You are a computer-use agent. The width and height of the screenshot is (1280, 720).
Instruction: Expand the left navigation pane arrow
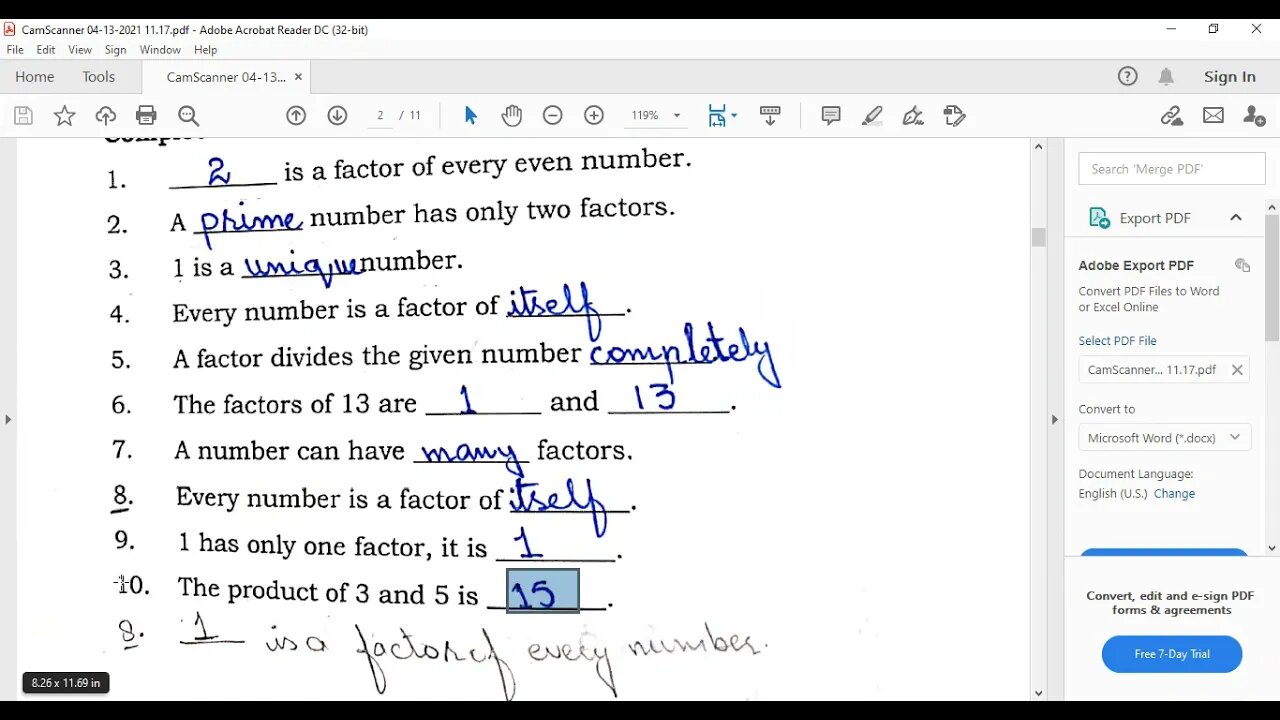pos(8,419)
